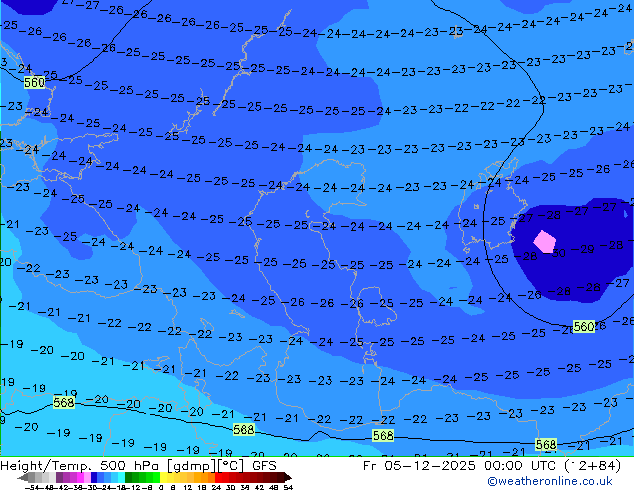
Task: Click the rightmost 568 contour label
Action: (546, 445)
